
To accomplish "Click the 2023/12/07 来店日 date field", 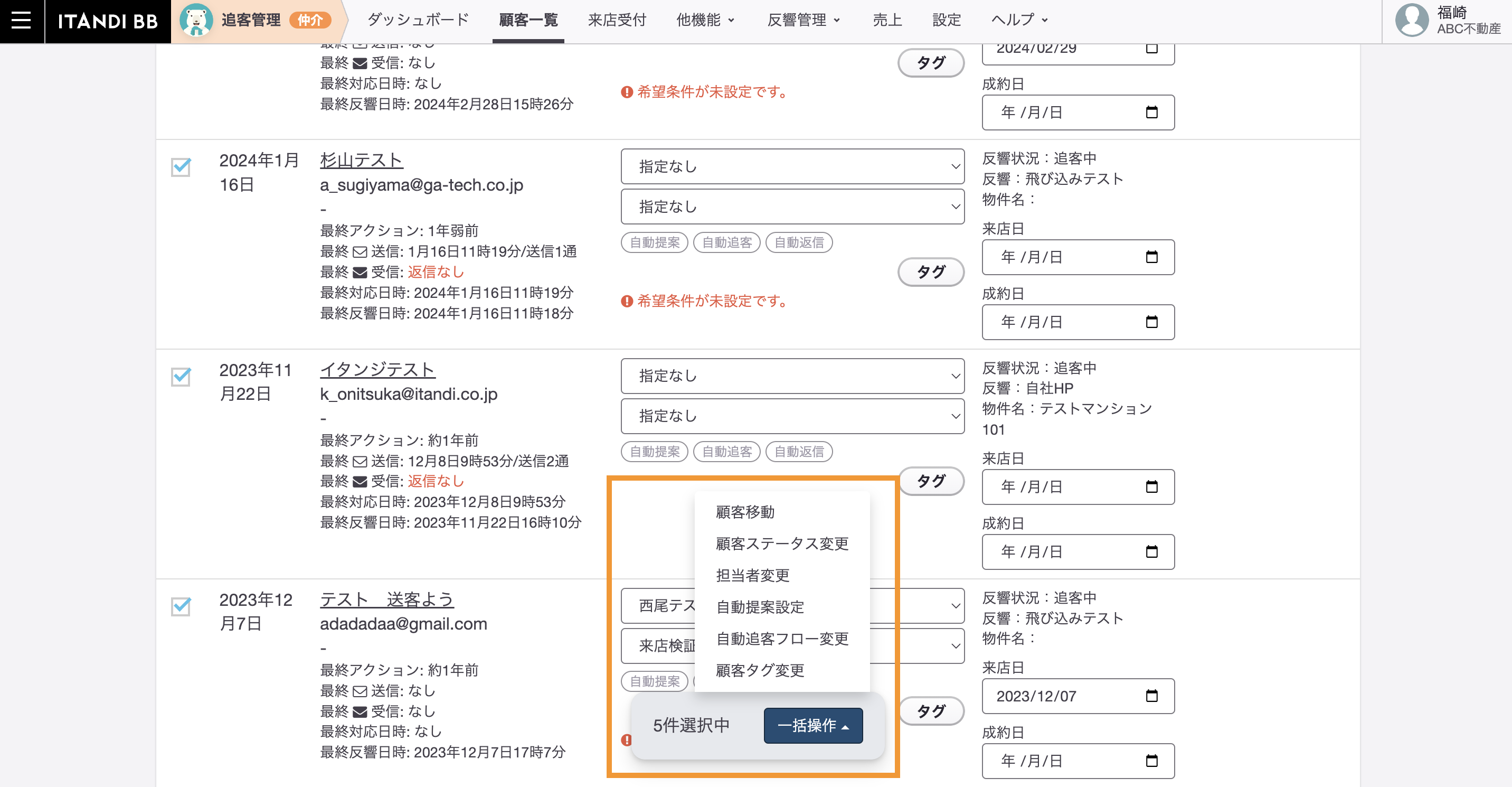I will pyautogui.click(x=1078, y=696).
